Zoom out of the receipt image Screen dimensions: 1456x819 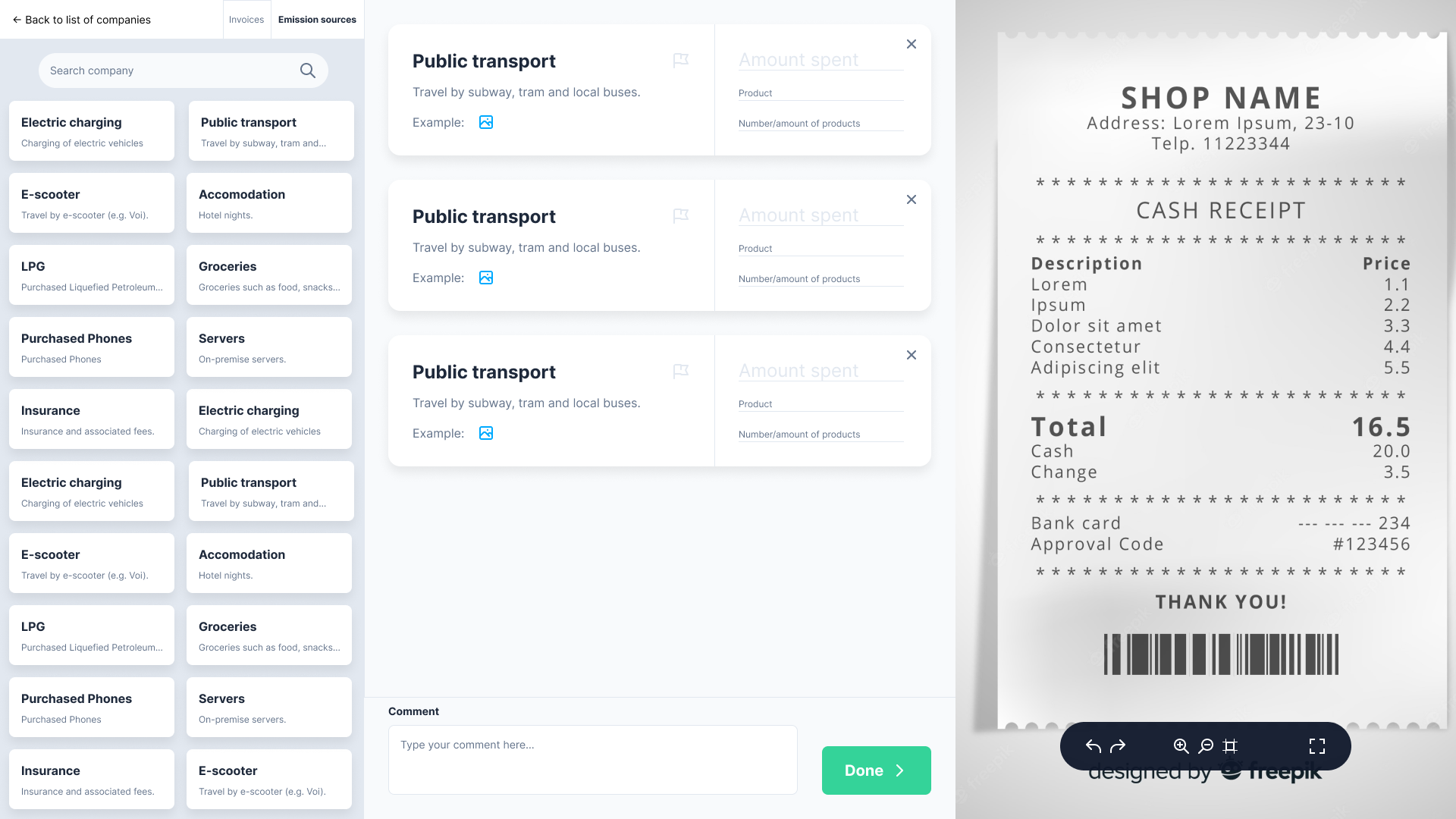point(1206,746)
